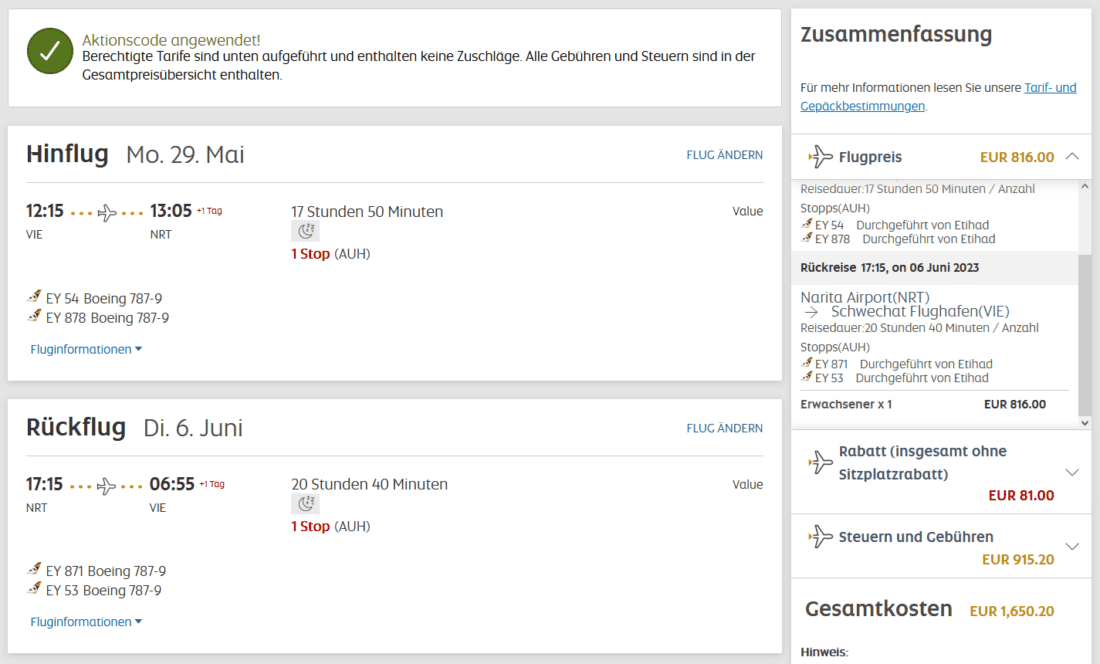Click Flug ändern for the Hinflug
Viewport: 1100px width, 664px height.
point(724,155)
